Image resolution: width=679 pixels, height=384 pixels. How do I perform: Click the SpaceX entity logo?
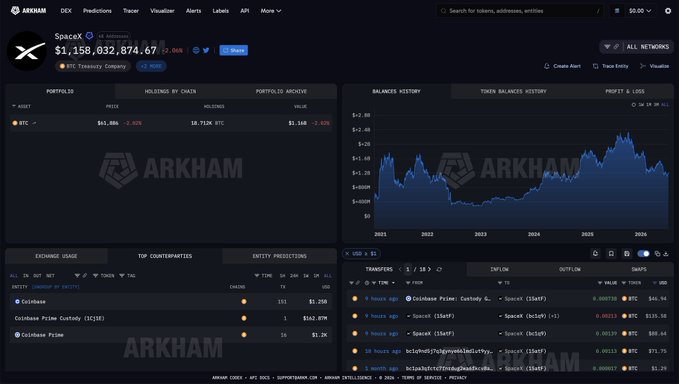(27, 51)
